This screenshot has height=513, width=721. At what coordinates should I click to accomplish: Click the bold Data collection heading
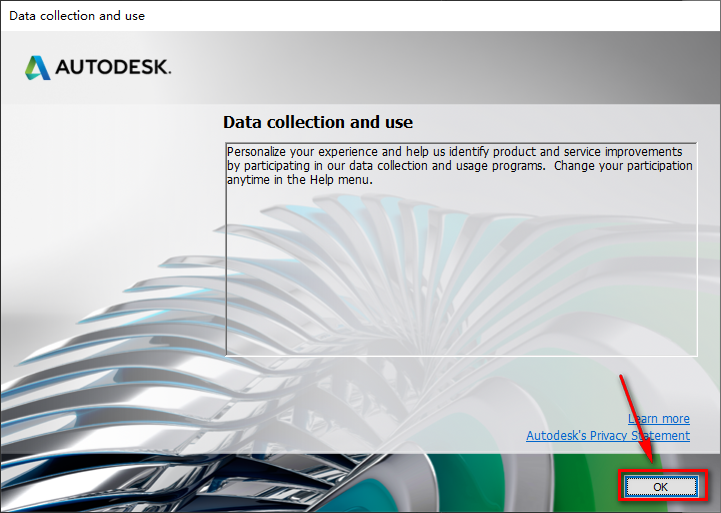tap(317, 122)
